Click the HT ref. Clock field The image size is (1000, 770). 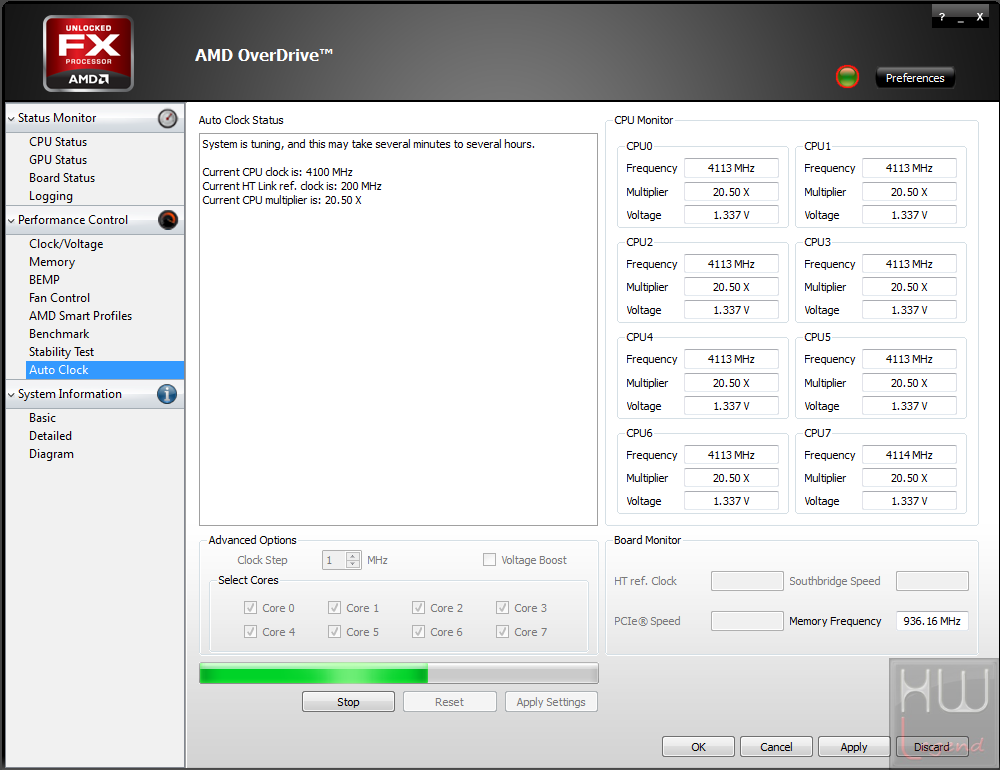[x=747, y=581]
